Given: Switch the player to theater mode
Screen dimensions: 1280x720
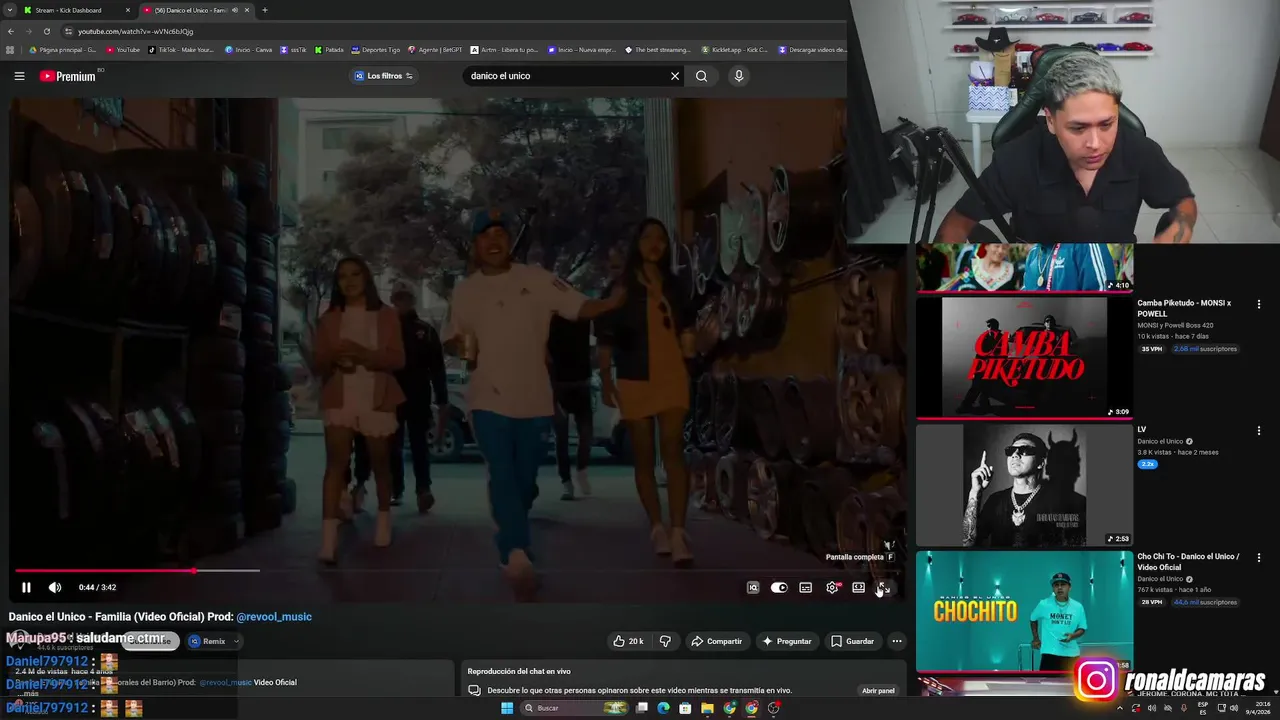Looking at the screenshot, I should [858, 588].
